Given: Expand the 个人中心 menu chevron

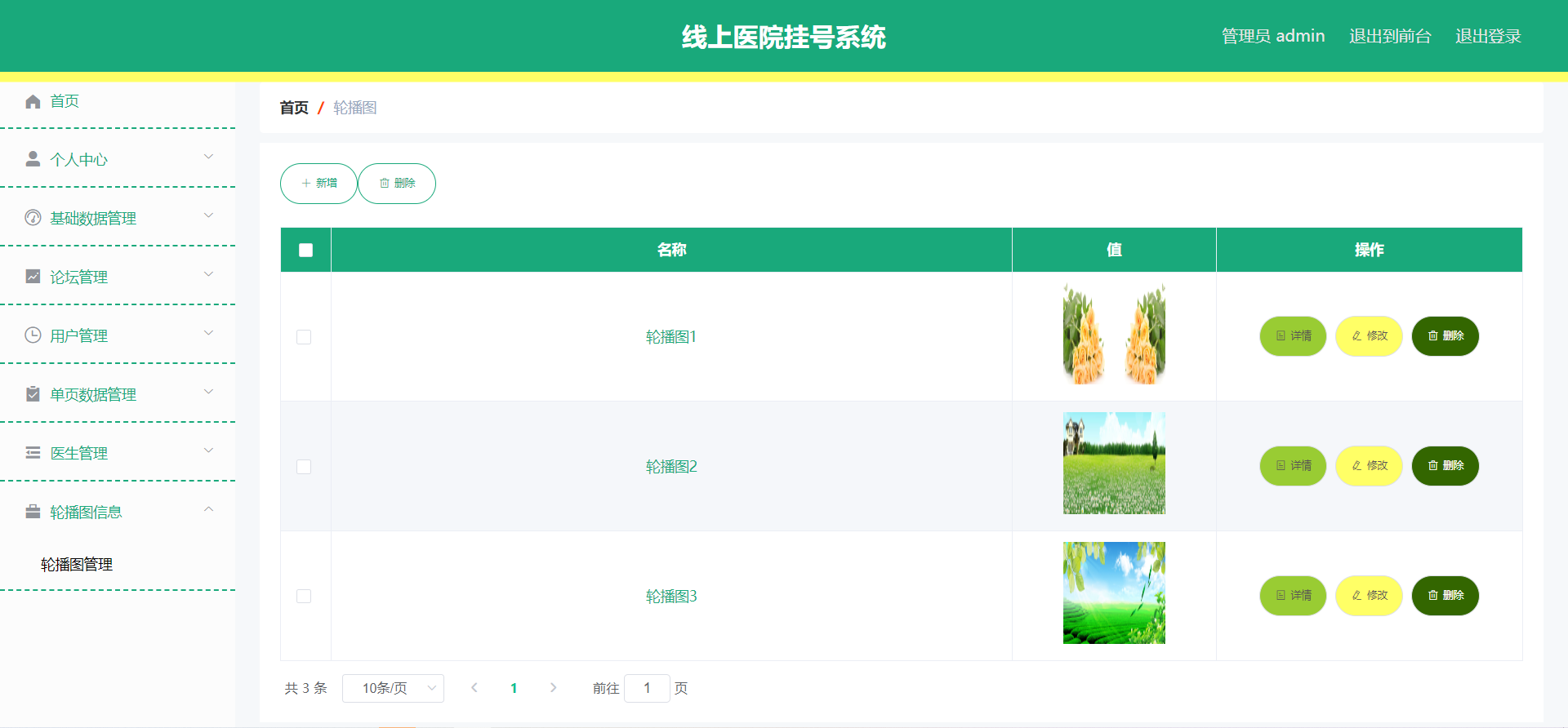Looking at the screenshot, I should click(208, 157).
